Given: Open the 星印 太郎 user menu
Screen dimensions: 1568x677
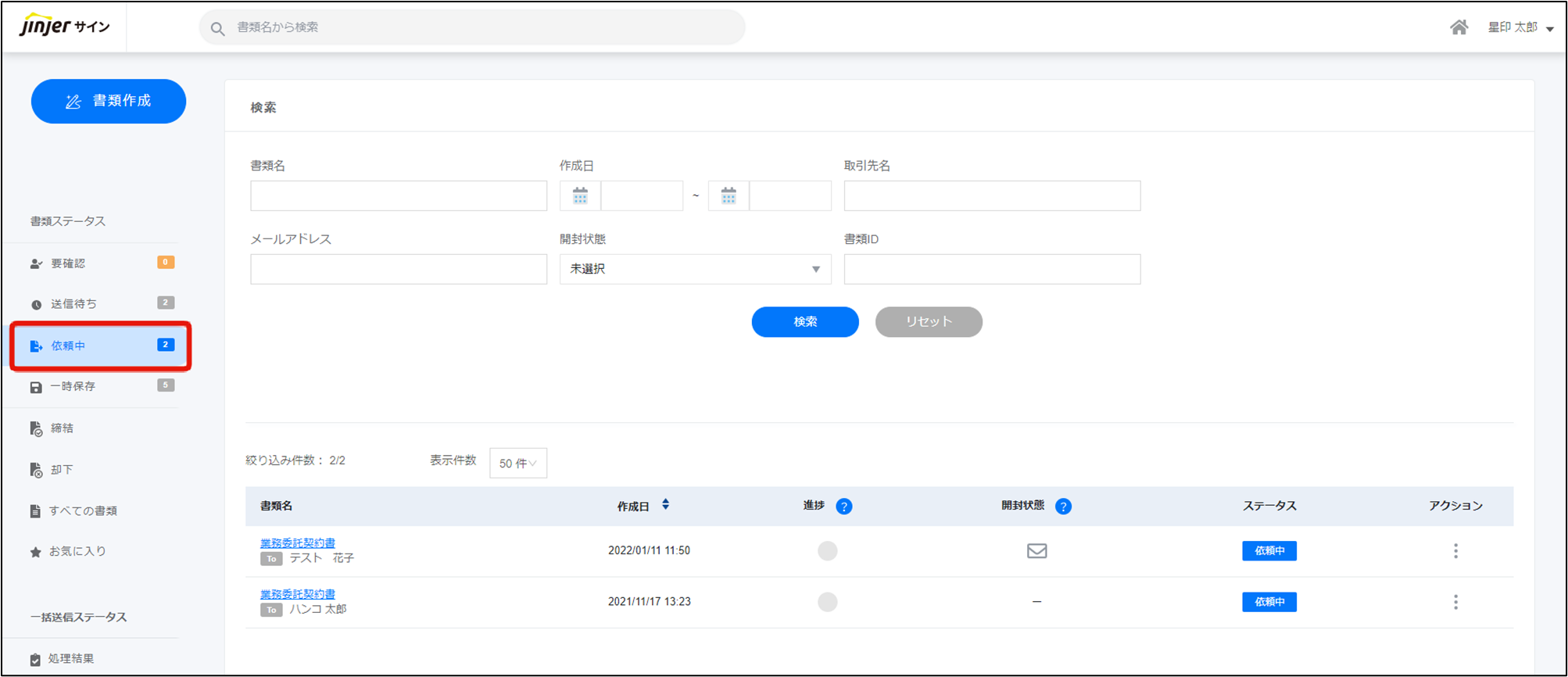Looking at the screenshot, I should [x=1520, y=27].
